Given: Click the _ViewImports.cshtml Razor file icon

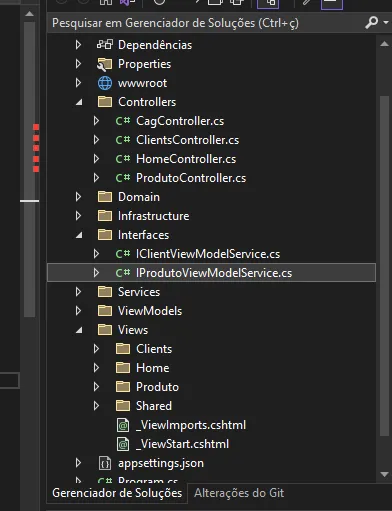Looking at the screenshot, I should point(123,425).
